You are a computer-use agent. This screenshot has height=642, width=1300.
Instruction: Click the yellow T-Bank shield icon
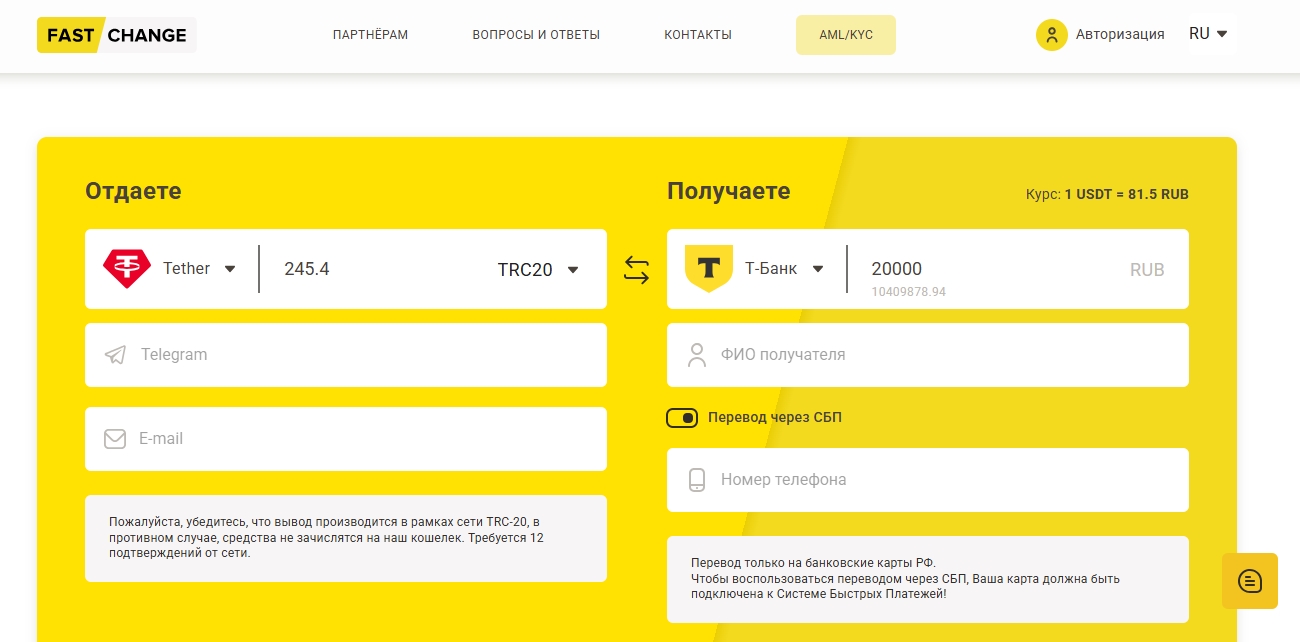709,268
